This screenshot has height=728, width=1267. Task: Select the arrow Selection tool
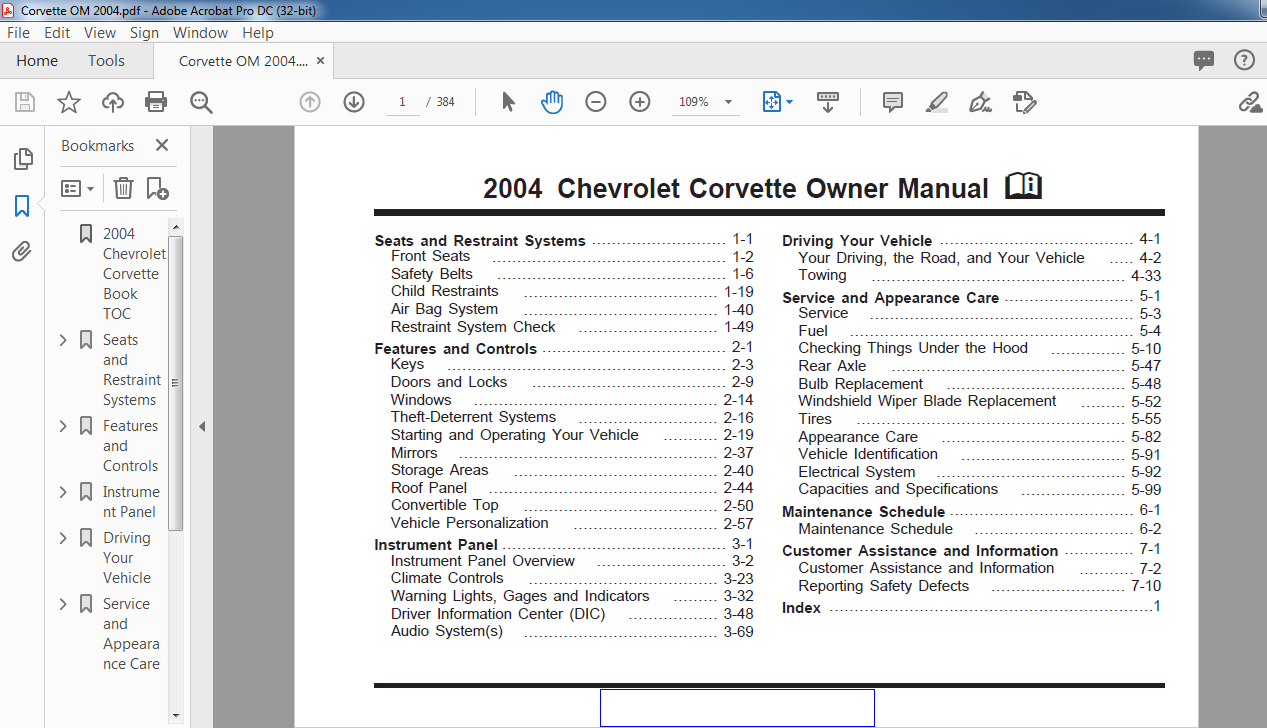tap(508, 102)
